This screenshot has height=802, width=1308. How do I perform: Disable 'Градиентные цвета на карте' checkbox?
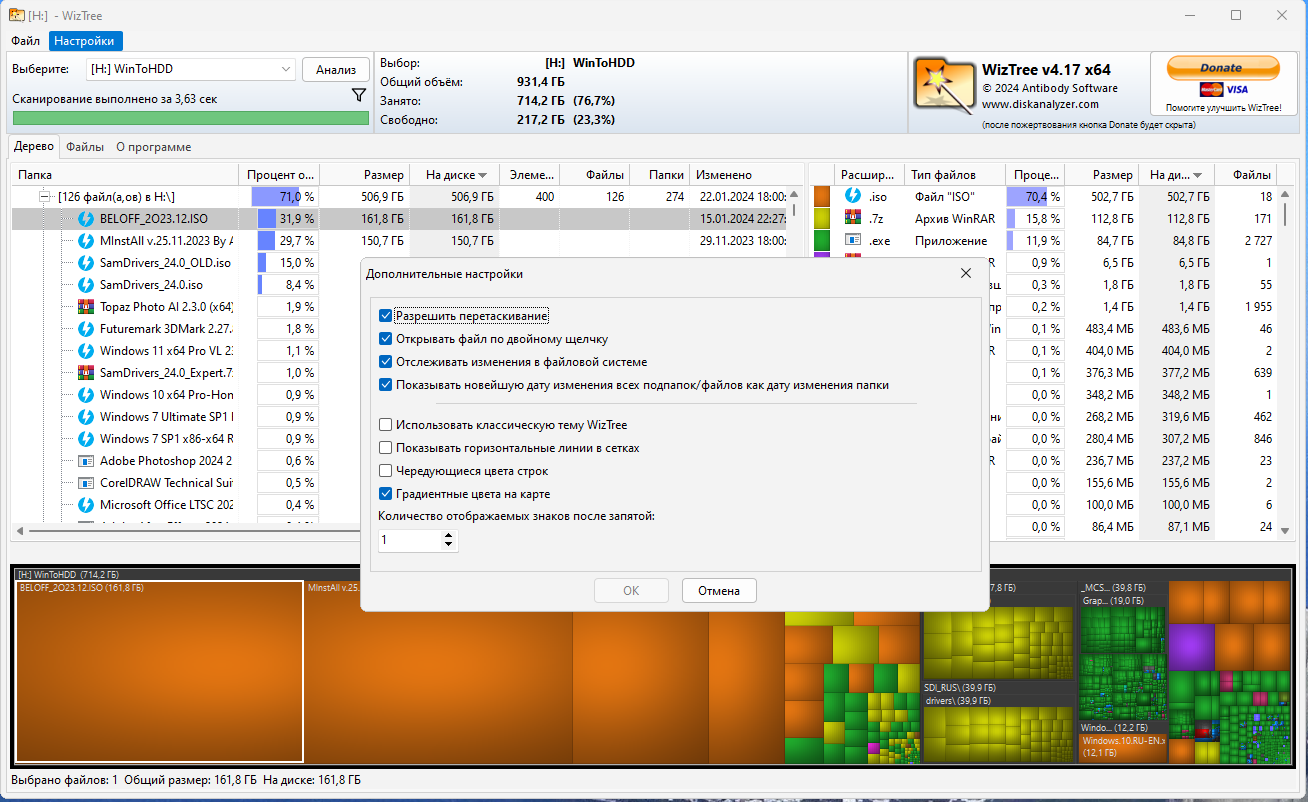tap(386, 494)
